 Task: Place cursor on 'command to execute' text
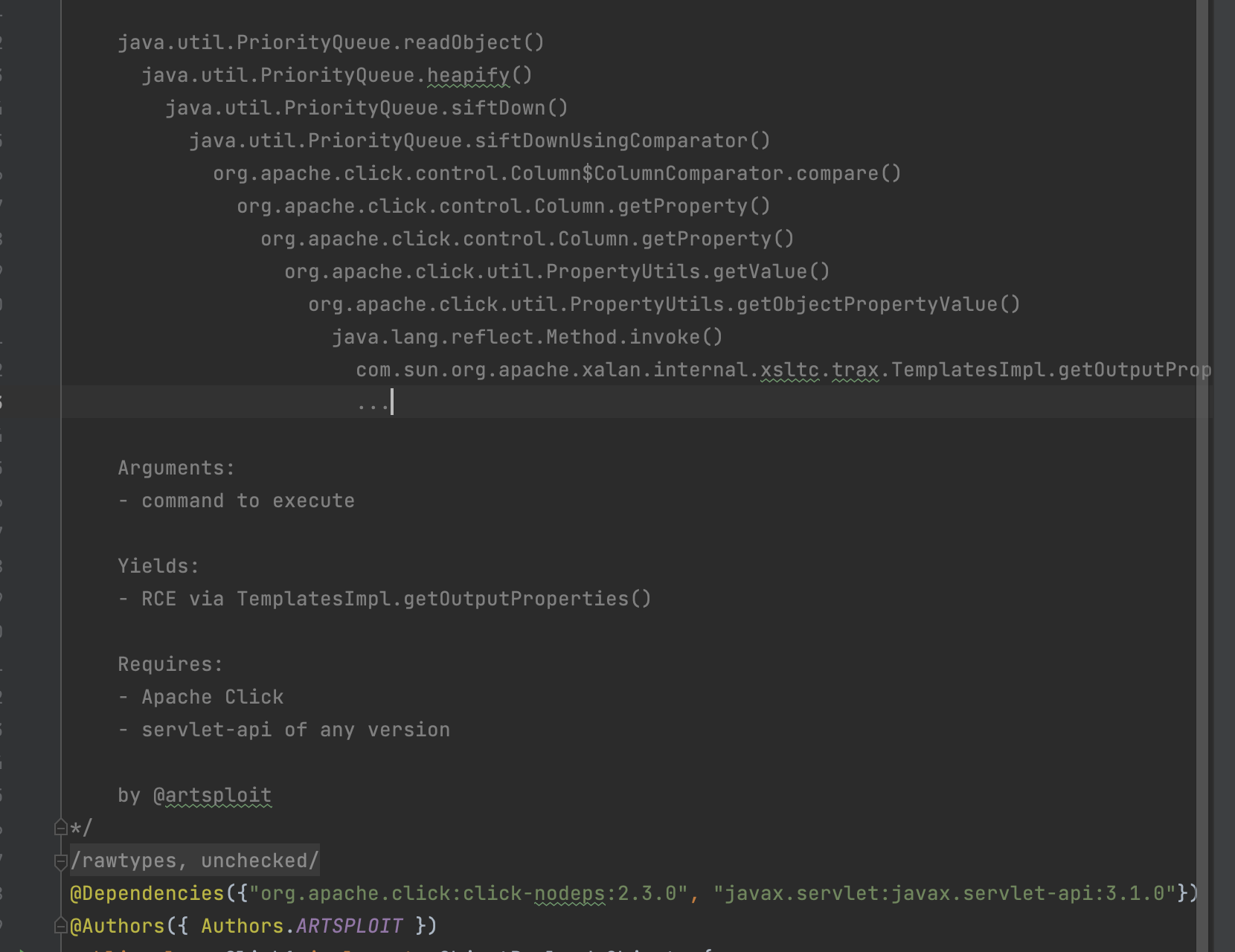coord(248,501)
